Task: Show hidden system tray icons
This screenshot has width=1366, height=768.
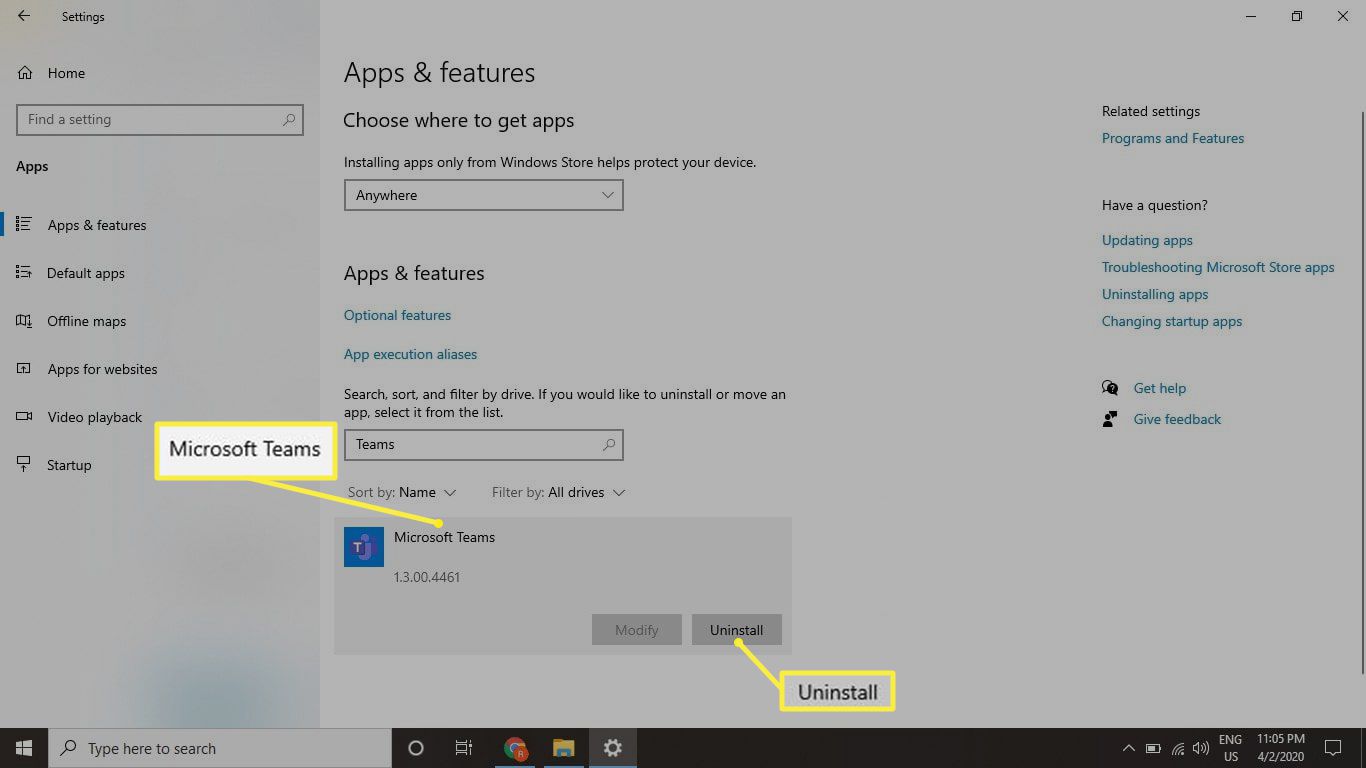Action: [x=1129, y=748]
